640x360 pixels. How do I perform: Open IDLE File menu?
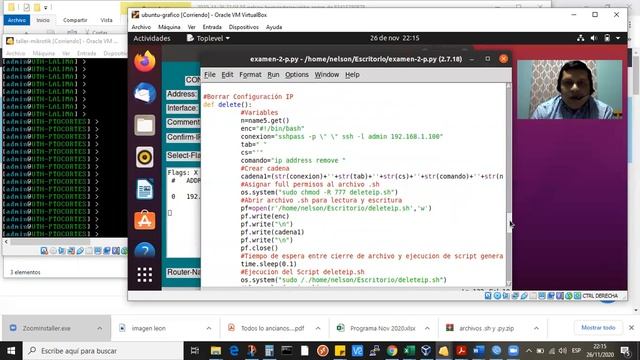tap(209, 75)
